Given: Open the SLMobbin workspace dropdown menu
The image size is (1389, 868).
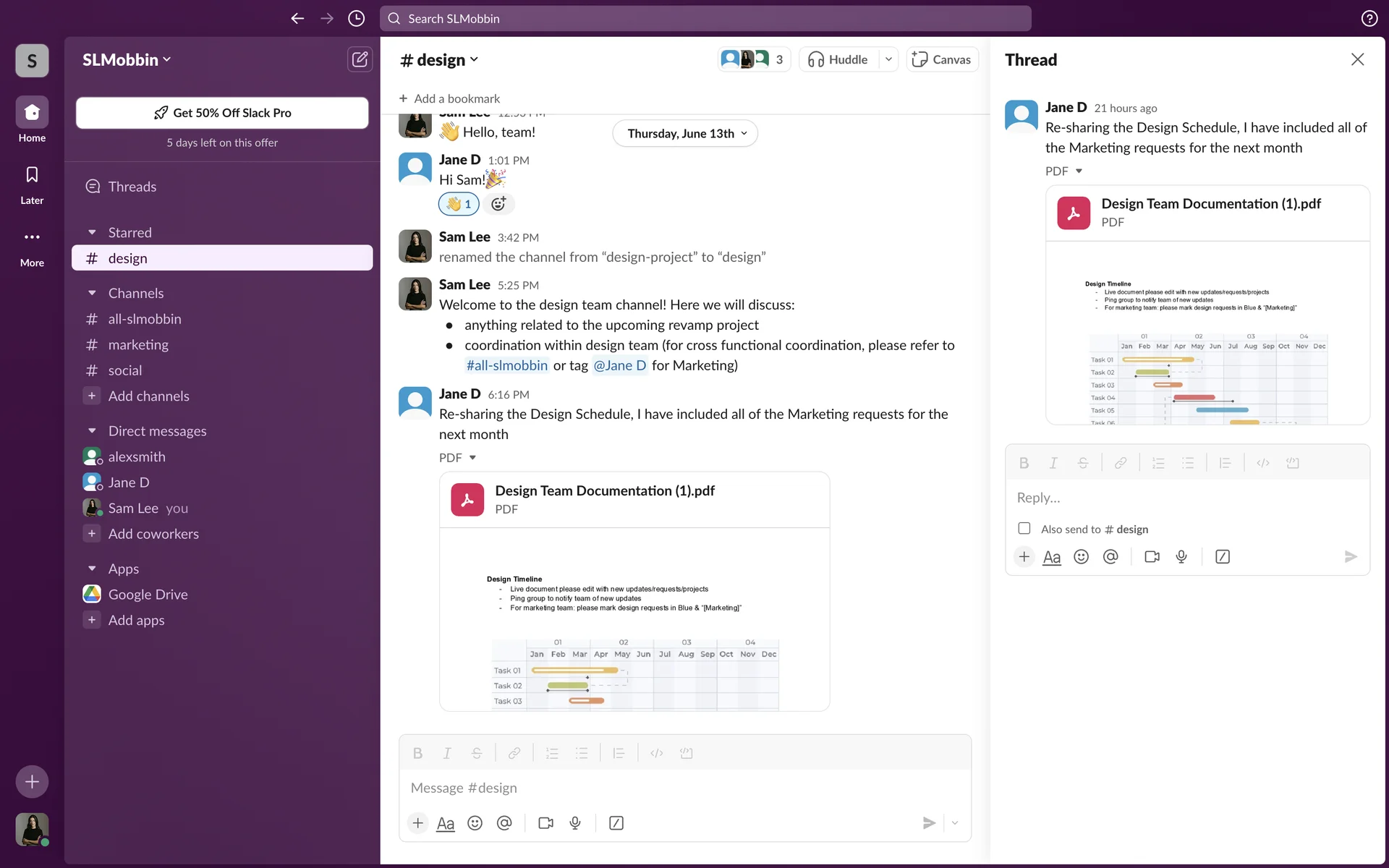Looking at the screenshot, I should tap(127, 60).
